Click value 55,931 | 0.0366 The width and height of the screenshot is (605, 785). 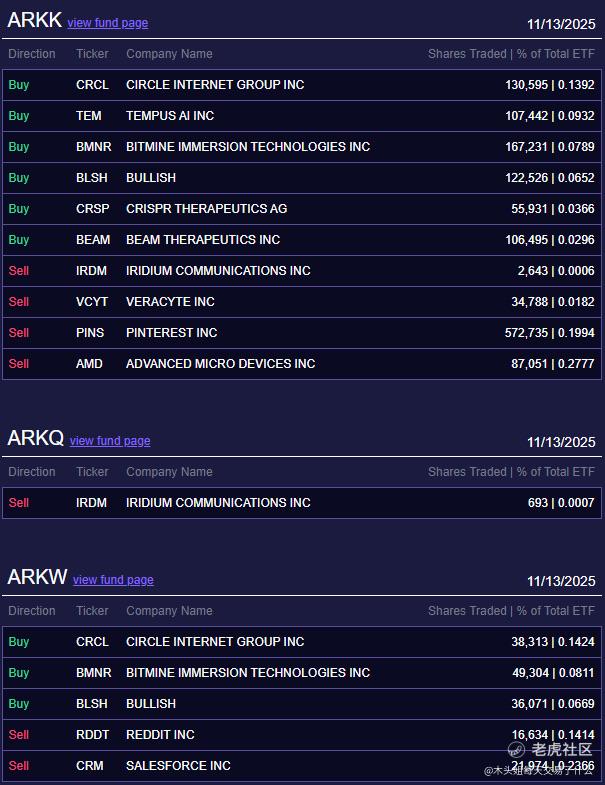553,209
